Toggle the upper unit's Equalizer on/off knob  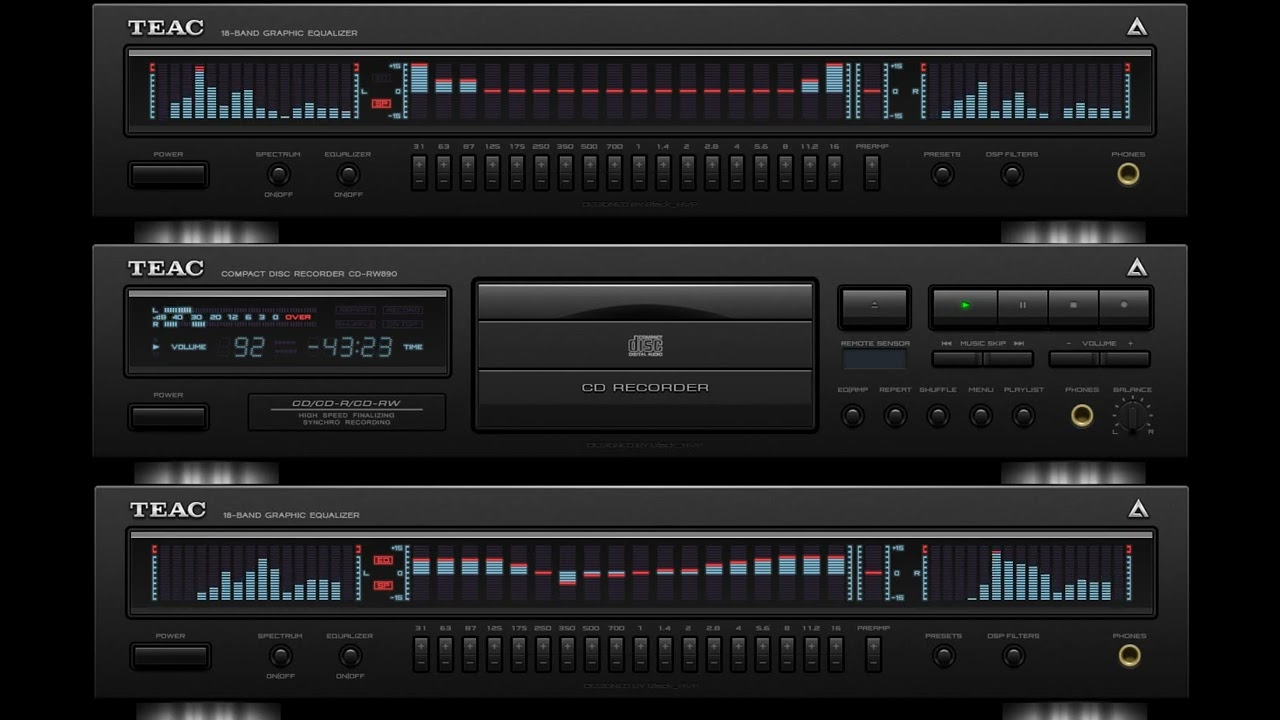point(348,174)
